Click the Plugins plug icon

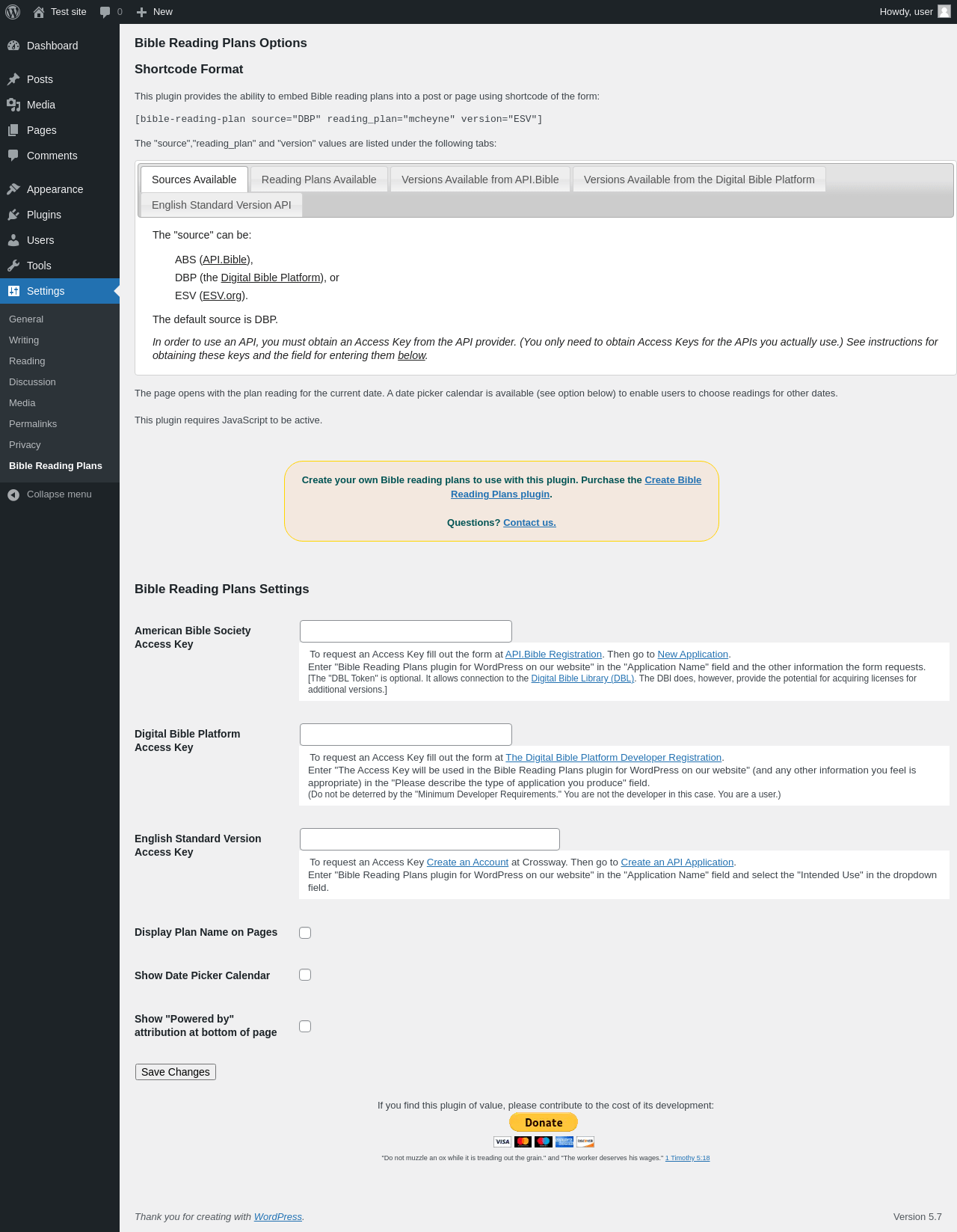tap(13, 215)
